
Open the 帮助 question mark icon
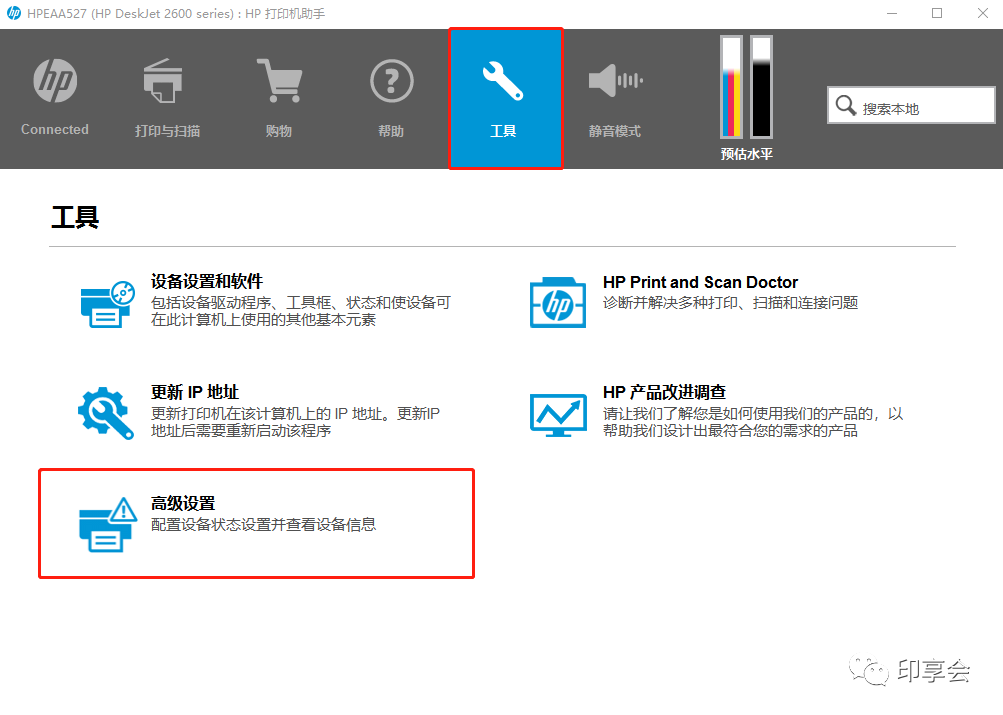click(x=391, y=81)
